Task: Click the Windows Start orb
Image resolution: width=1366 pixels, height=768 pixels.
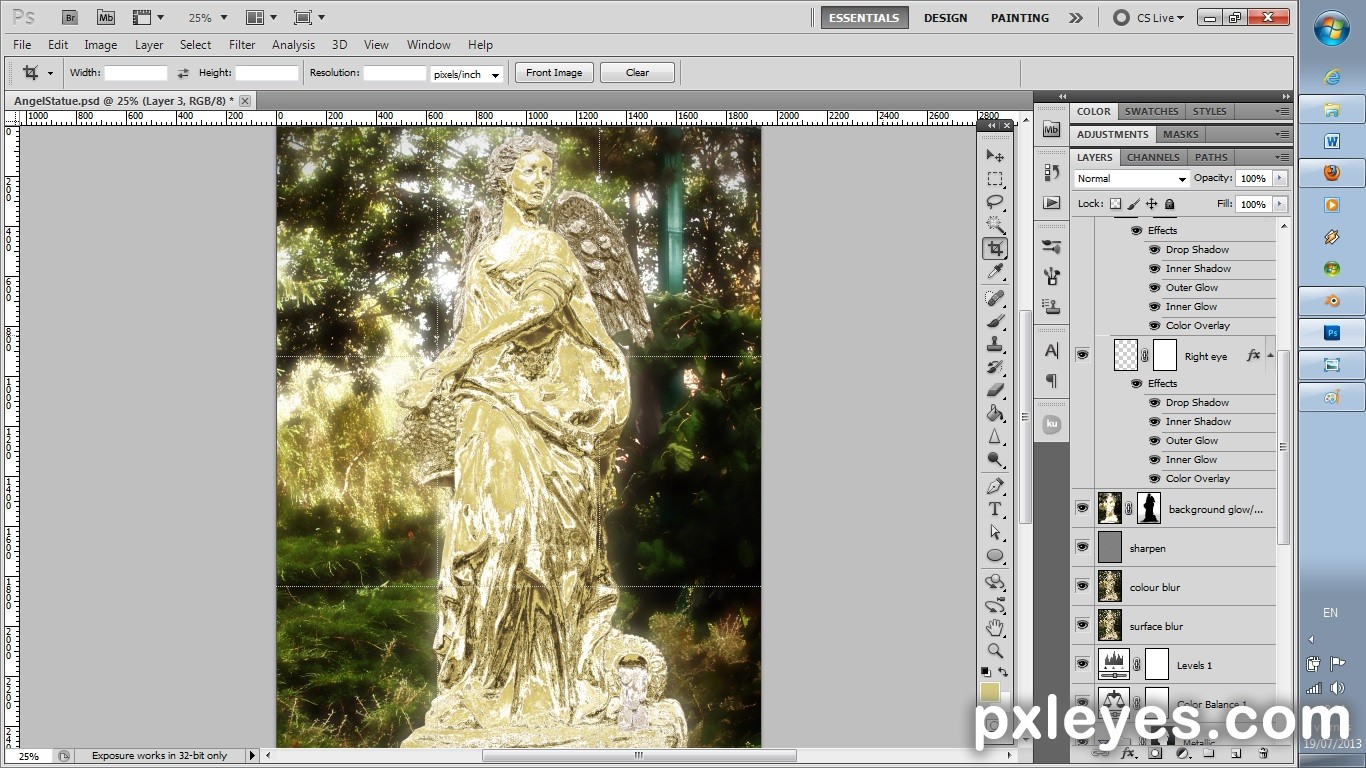Action: [1332, 29]
